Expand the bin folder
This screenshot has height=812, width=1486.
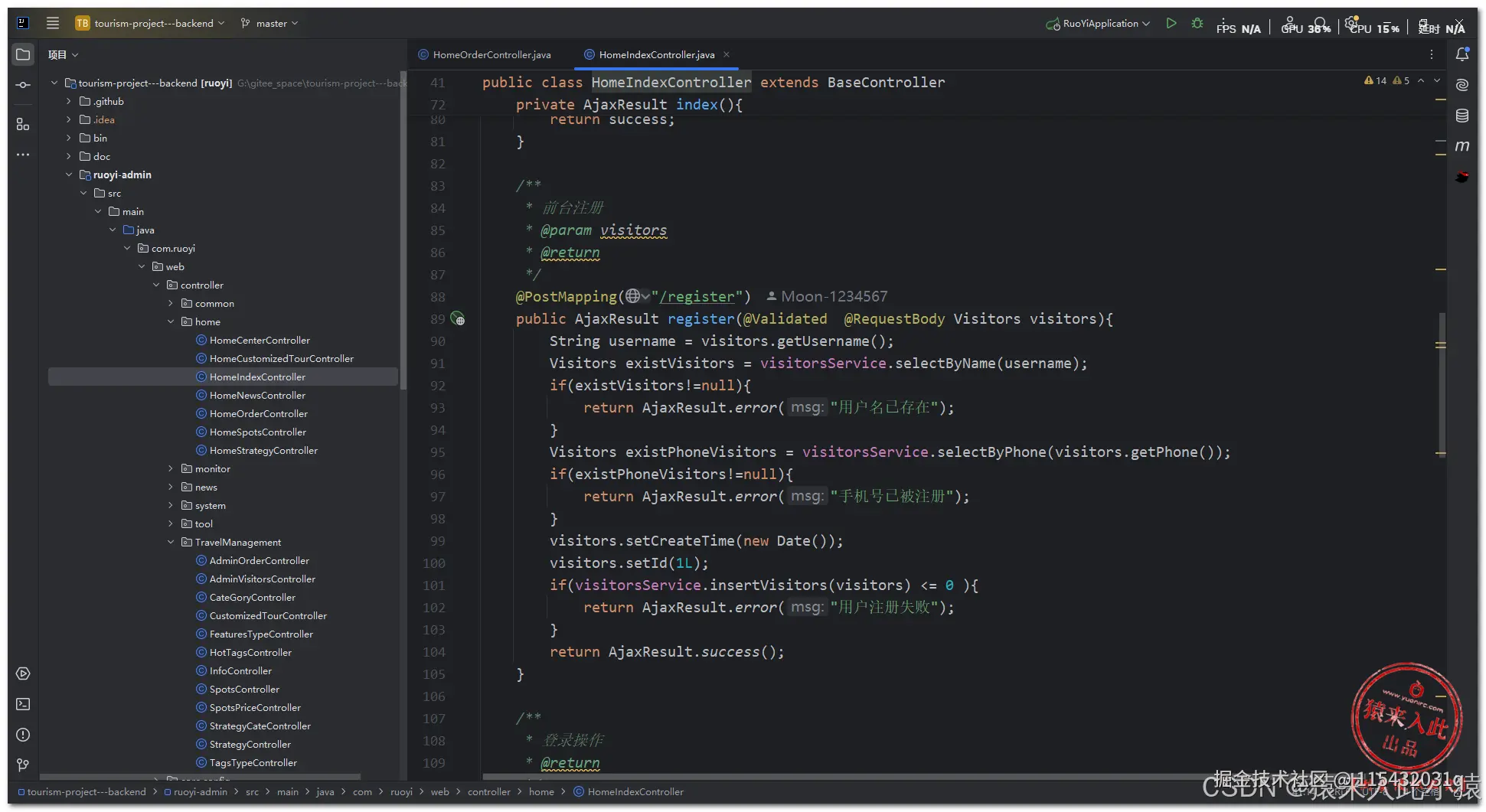pos(69,138)
